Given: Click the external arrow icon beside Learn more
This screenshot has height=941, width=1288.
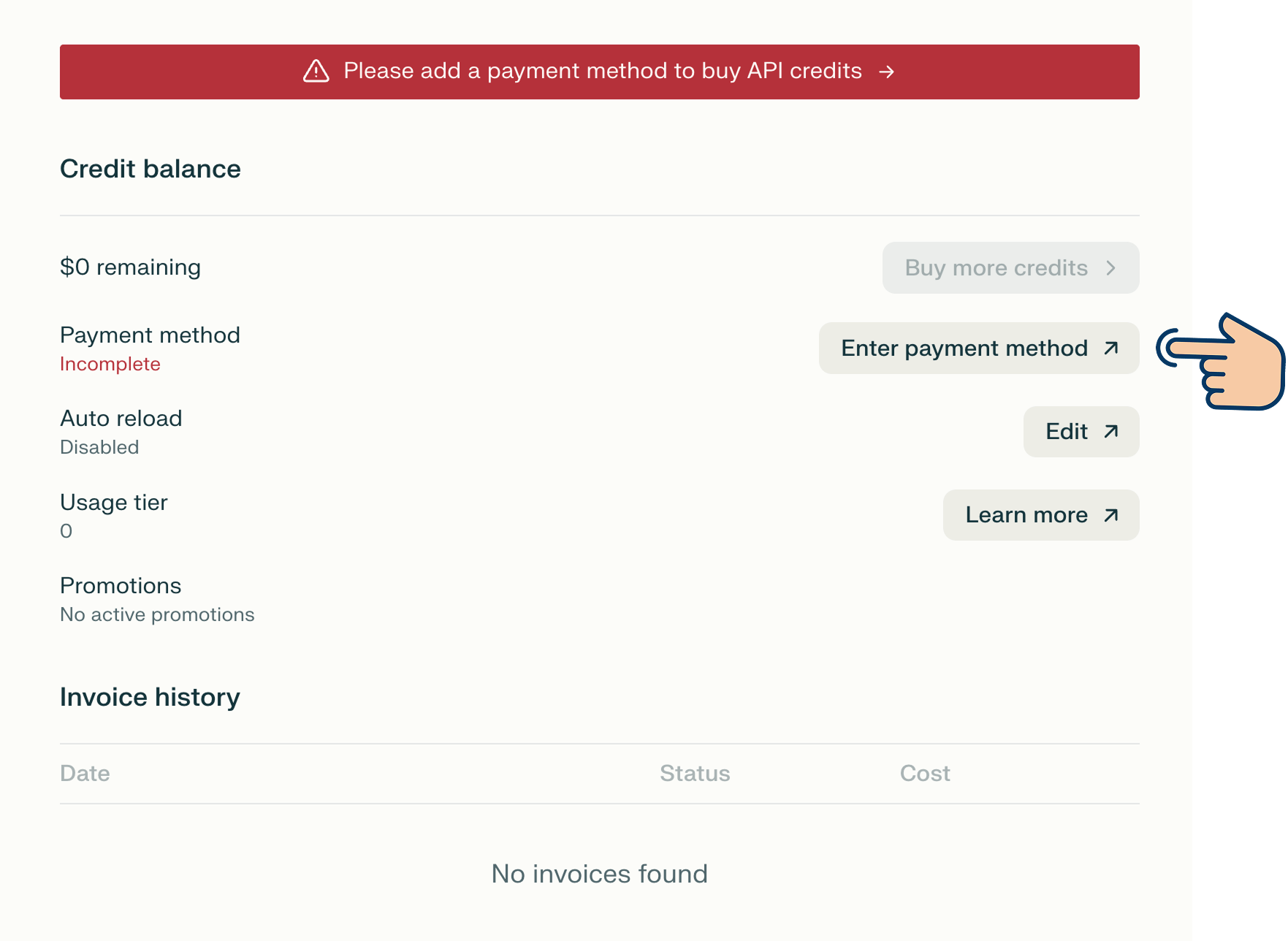Looking at the screenshot, I should point(1110,515).
